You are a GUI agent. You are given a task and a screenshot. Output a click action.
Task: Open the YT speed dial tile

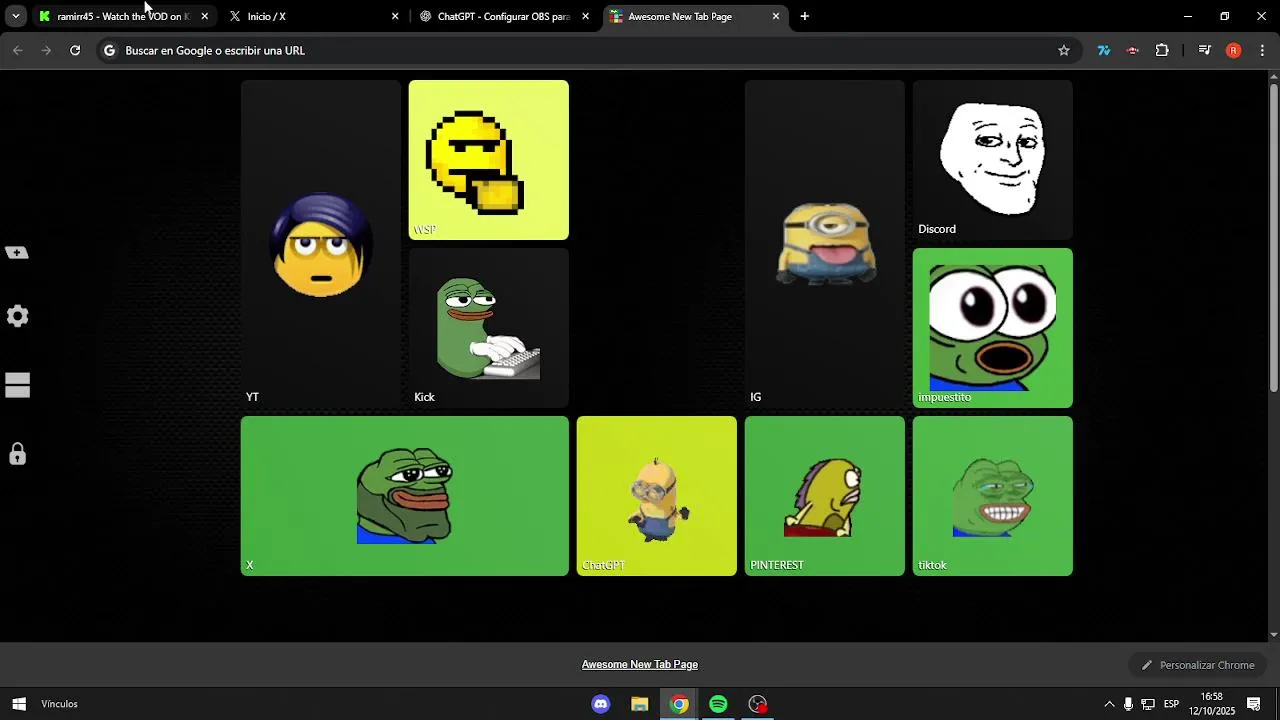pos(320,244)
